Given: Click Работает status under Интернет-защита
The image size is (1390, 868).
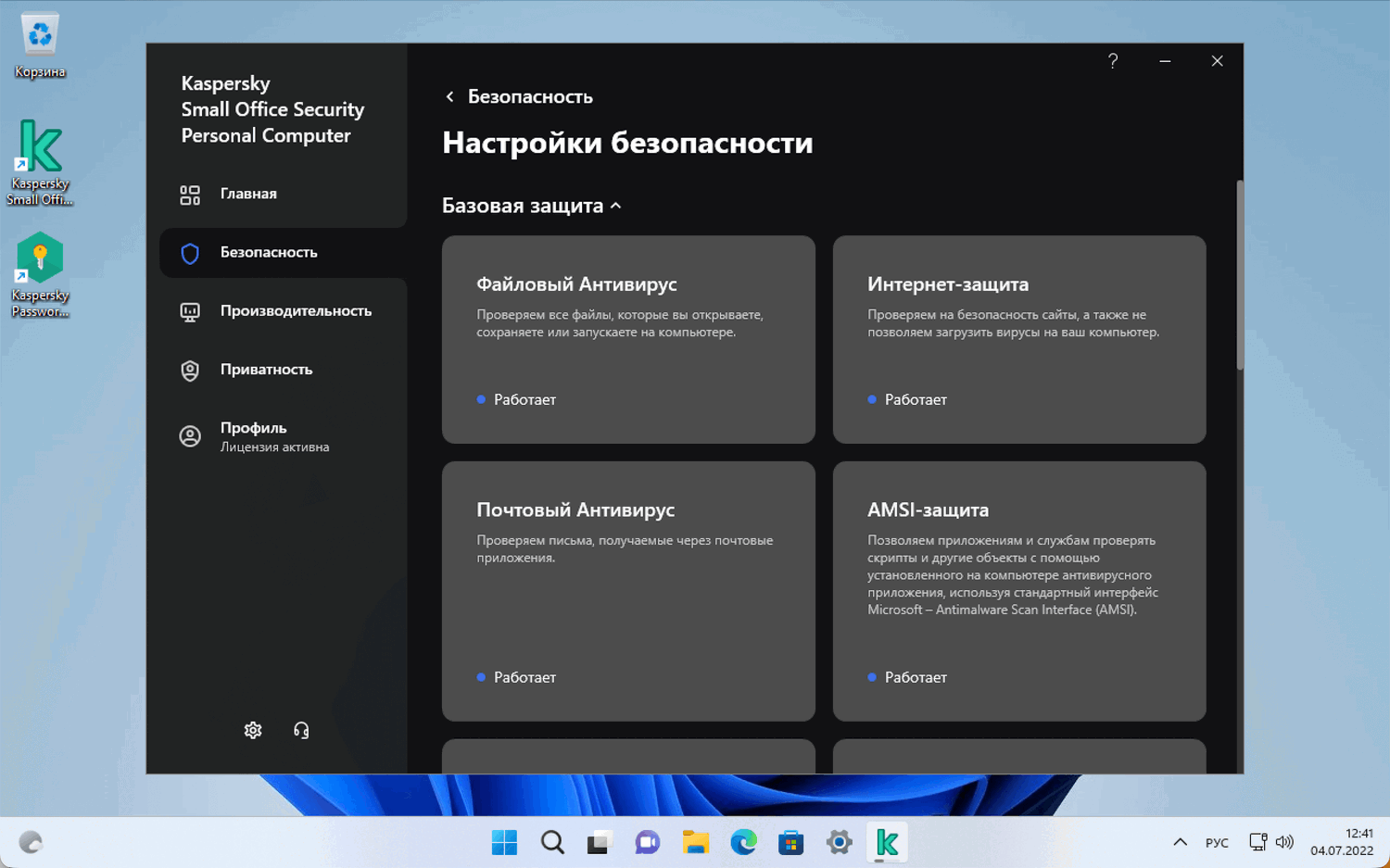Looking at the screenshot, I should point(916,399).
